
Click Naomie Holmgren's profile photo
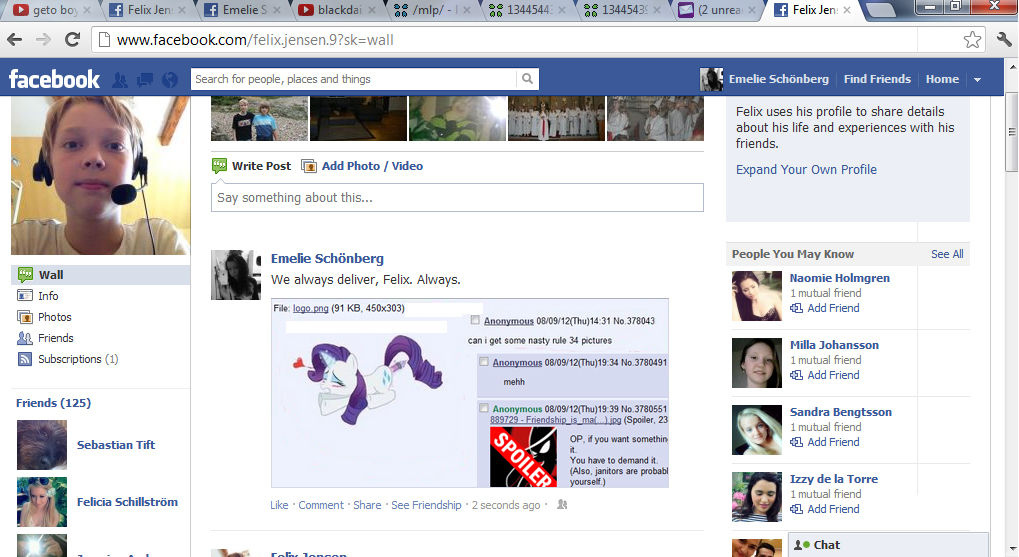[x=756, y=296]
